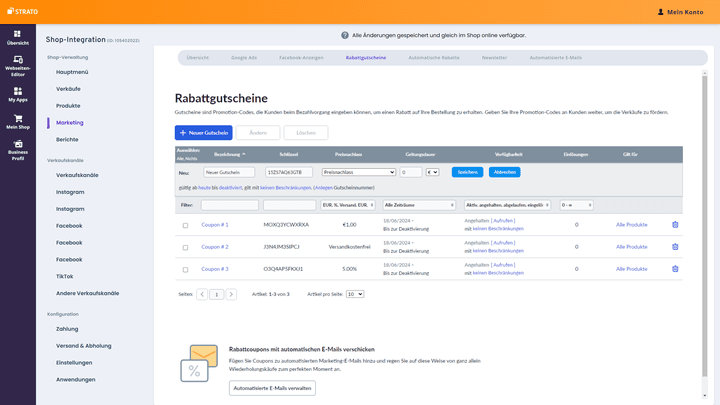Click the Löschen button
Image resolution: width=720 pixels, height=405 pixels.
pos(306,133)
